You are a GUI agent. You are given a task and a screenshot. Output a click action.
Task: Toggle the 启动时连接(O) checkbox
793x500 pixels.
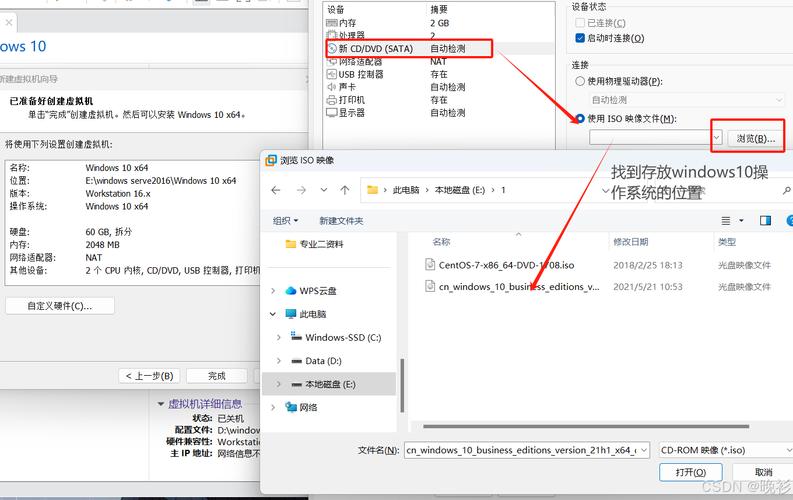point(580,38)
